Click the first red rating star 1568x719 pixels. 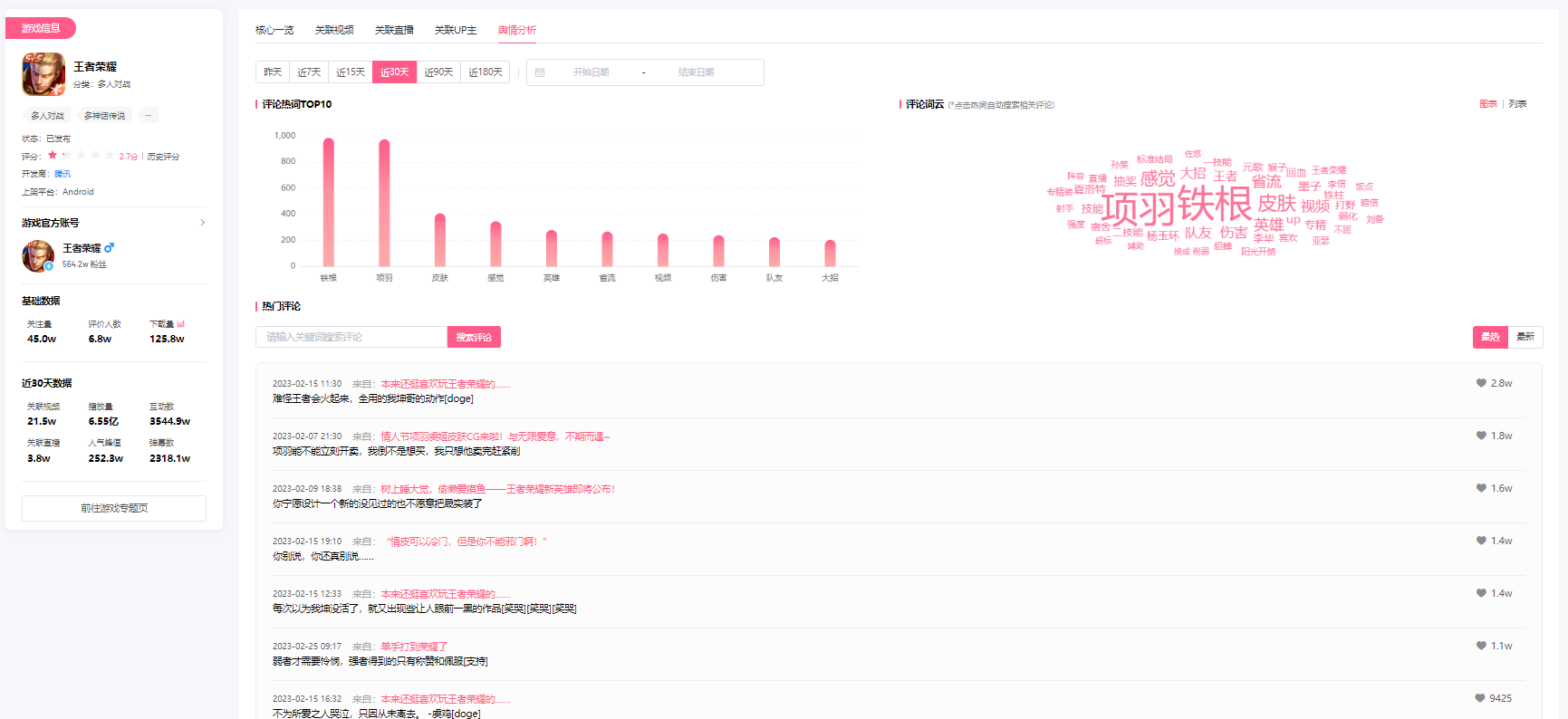pyautogui.click(x=53, y=156)
